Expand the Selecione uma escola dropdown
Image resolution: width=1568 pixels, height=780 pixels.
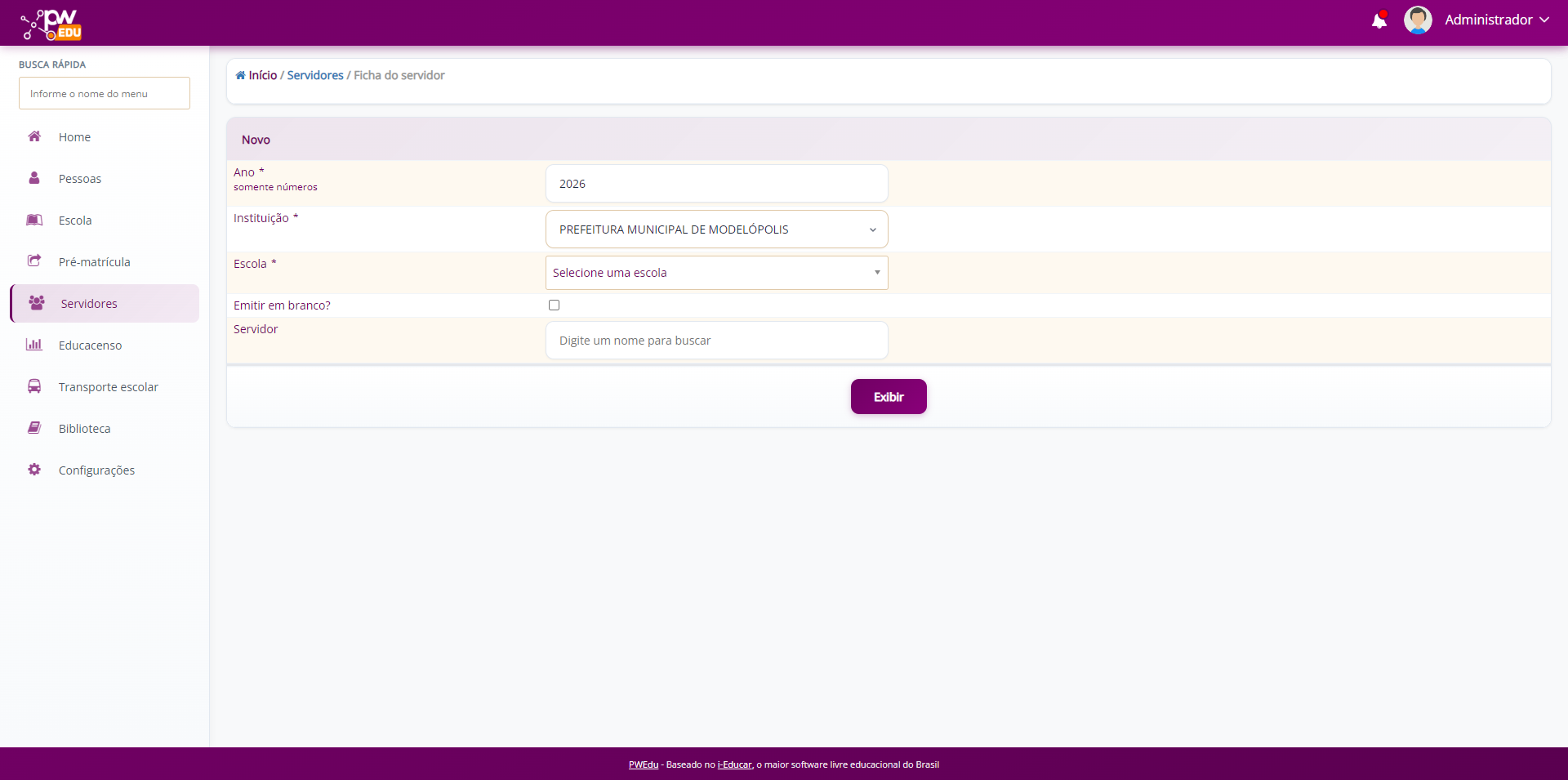[x=716, y=273]
